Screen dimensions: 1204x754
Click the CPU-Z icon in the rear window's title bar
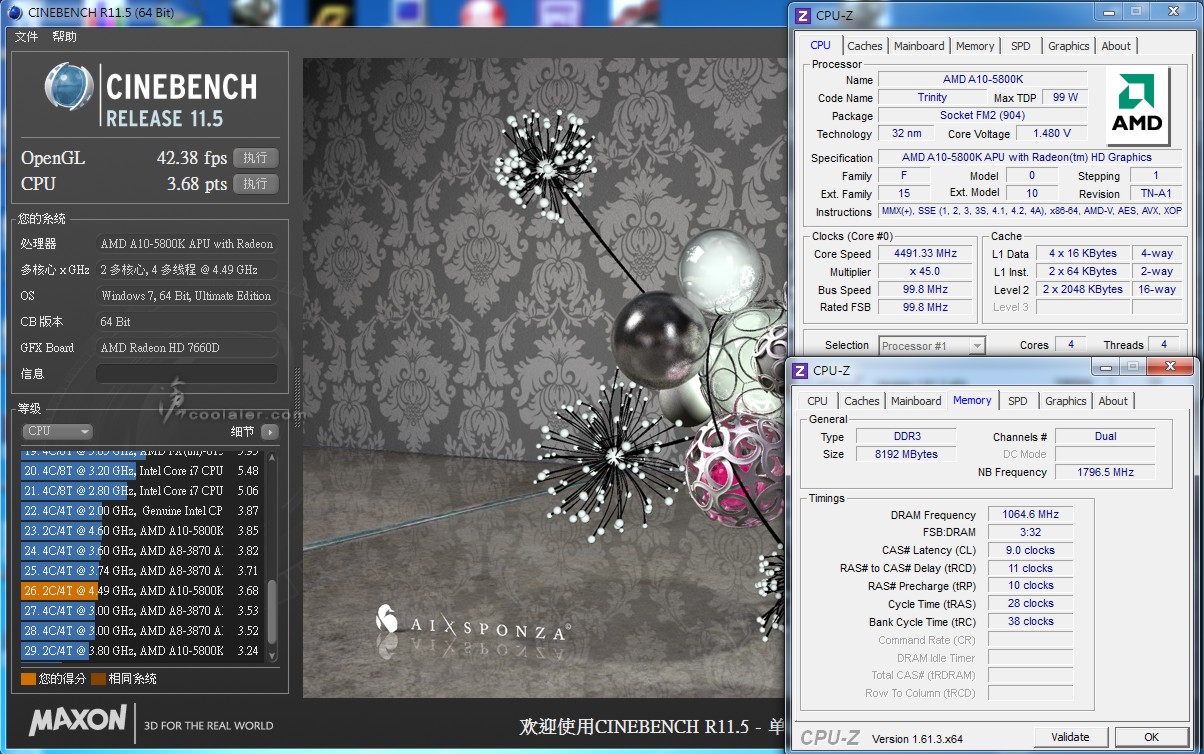[802, 15]
